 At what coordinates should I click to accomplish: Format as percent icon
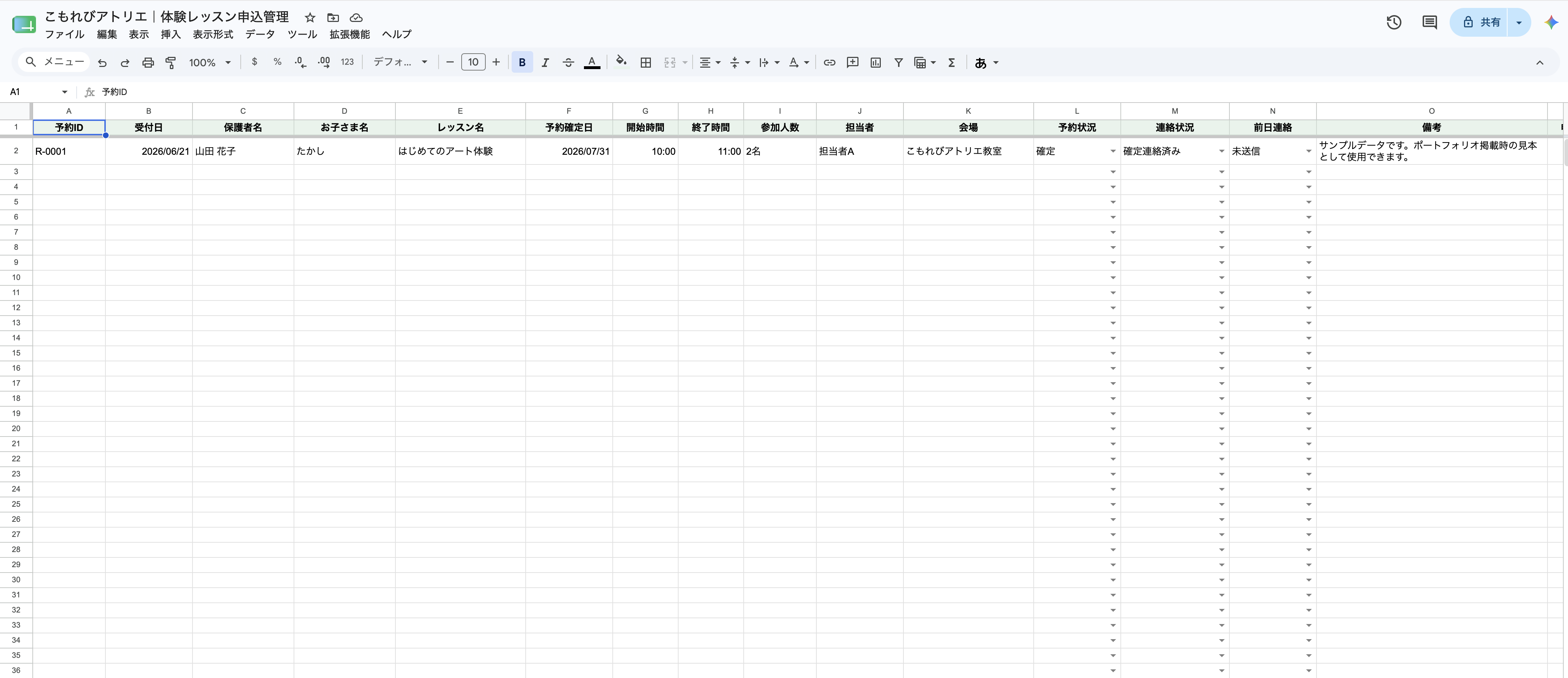277,62
